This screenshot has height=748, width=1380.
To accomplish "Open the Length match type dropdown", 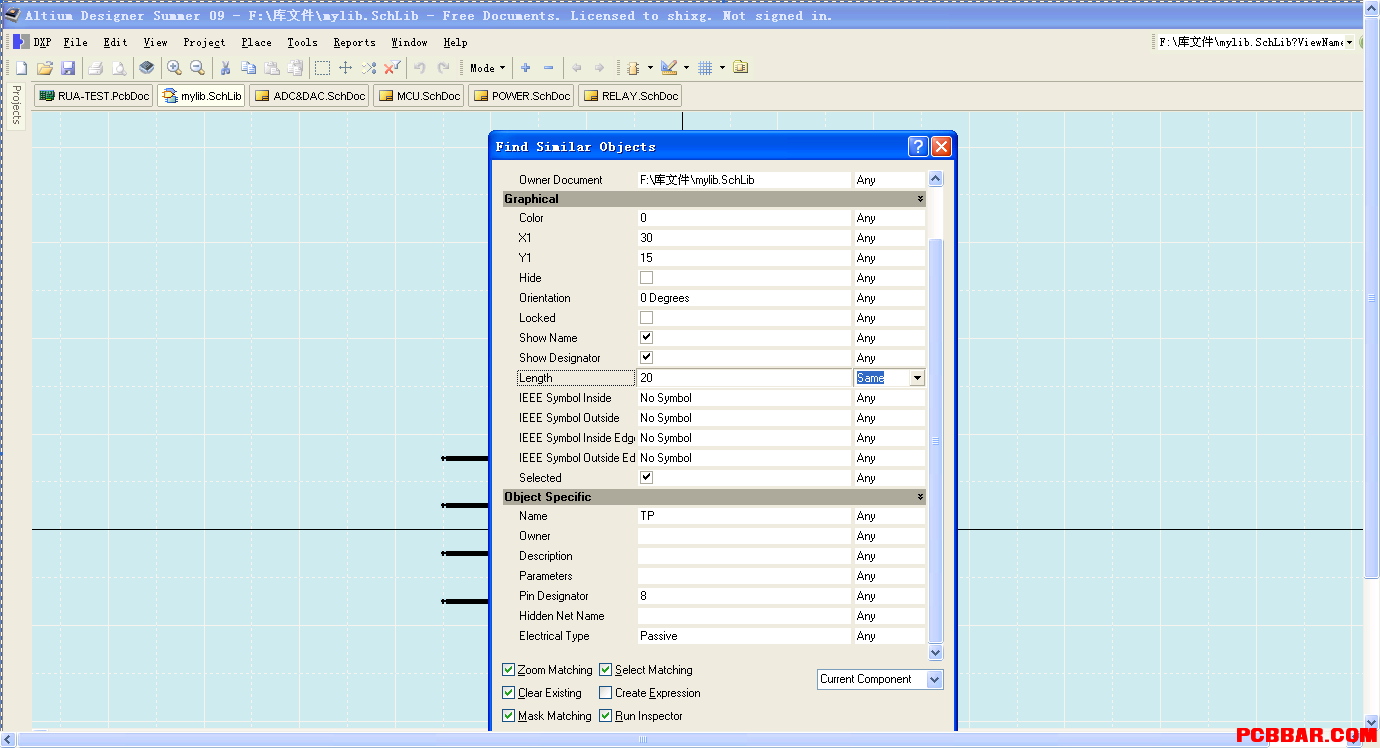I will click(917, 378).
